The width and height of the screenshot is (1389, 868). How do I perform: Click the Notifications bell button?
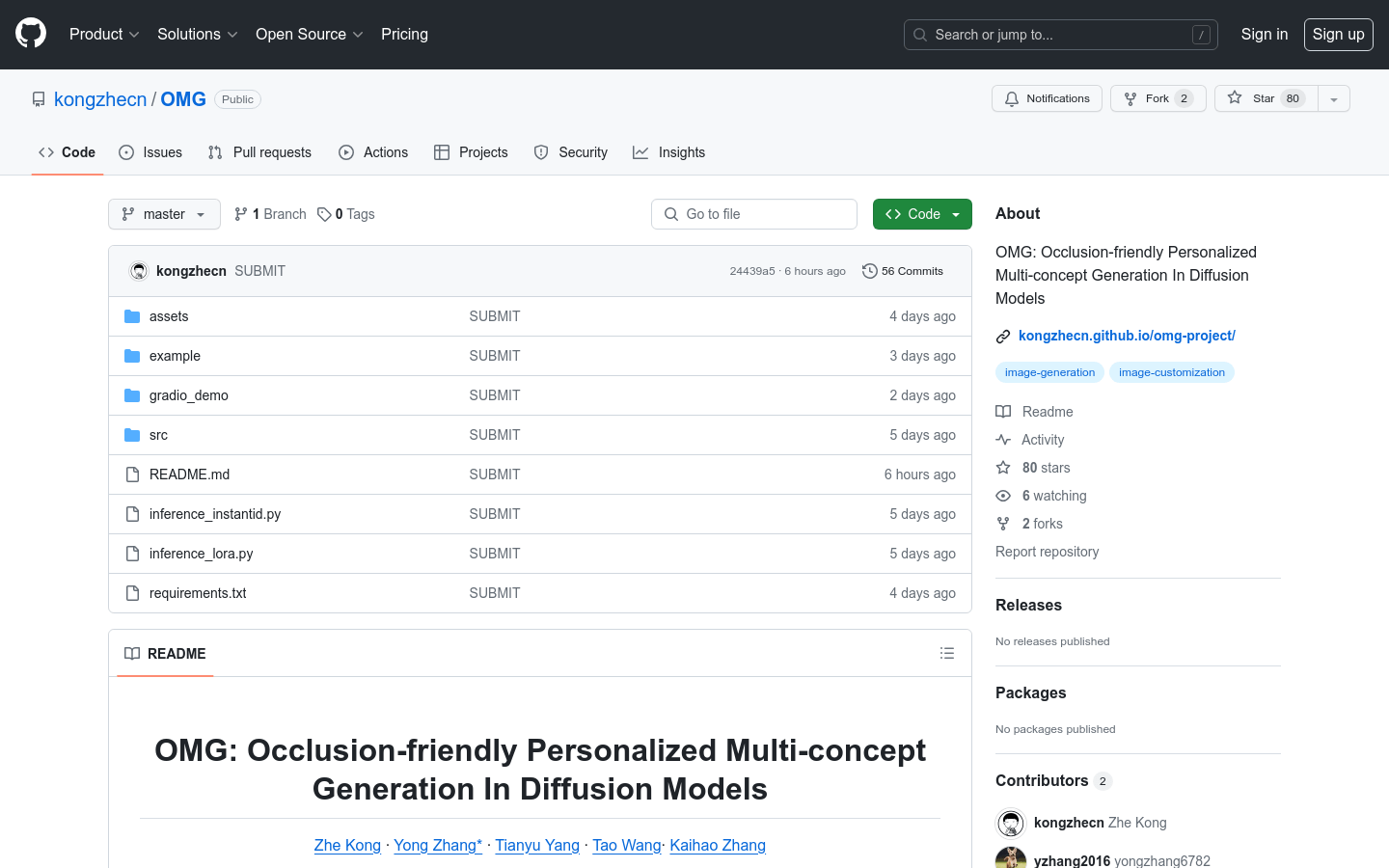tap(1047, 98)
